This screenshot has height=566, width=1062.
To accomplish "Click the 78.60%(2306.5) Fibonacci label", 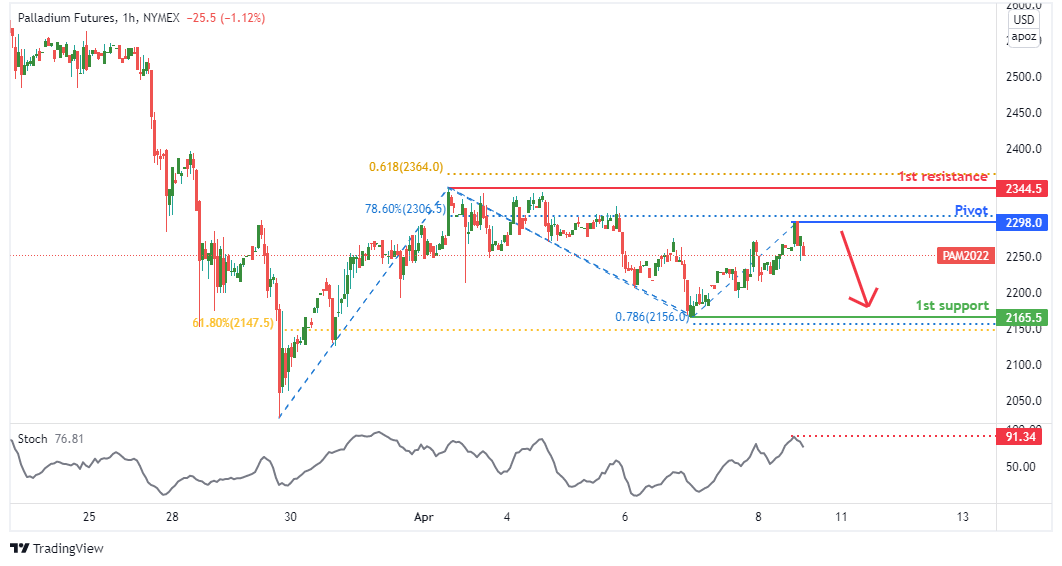I will (405, 209).
